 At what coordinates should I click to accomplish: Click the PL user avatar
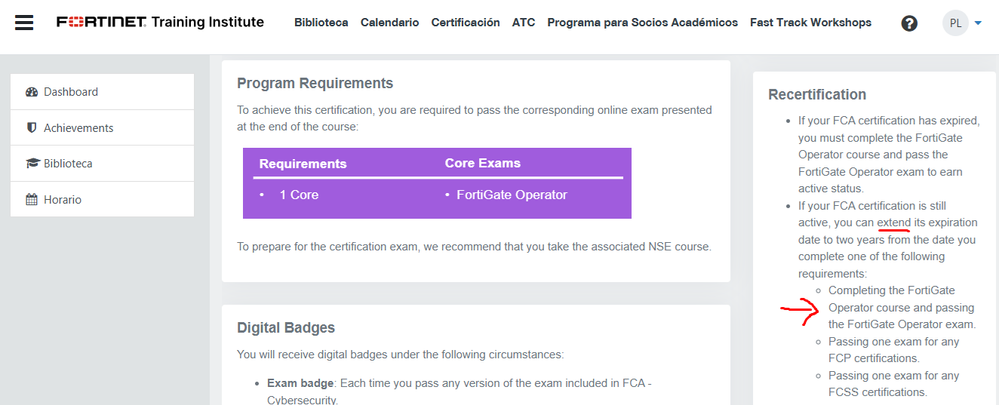(954, 24)
